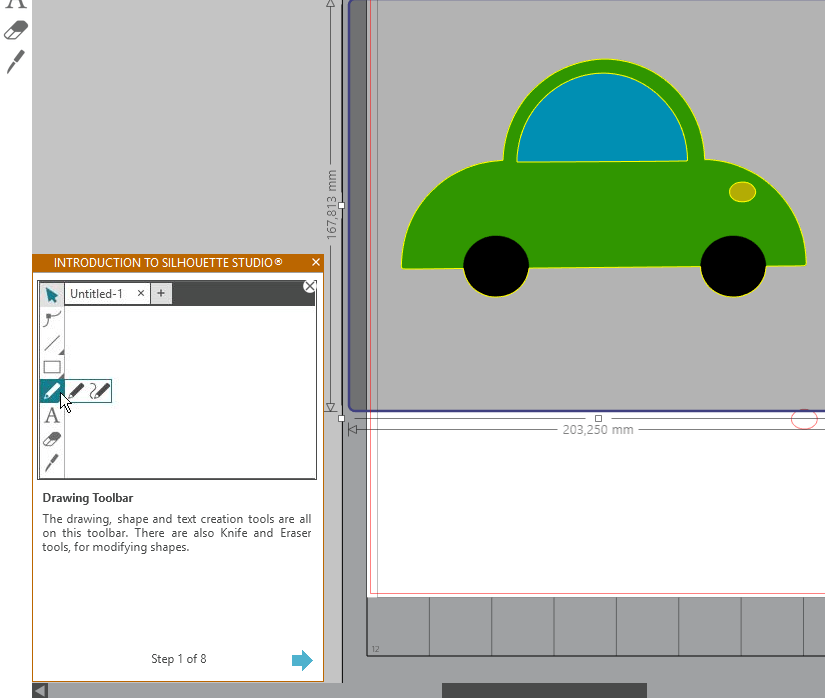This screenshot has height=698, width=825.
Task: Select the smooth freehand drawing tool
Action: pyautogui.click(x=98, y=390)
